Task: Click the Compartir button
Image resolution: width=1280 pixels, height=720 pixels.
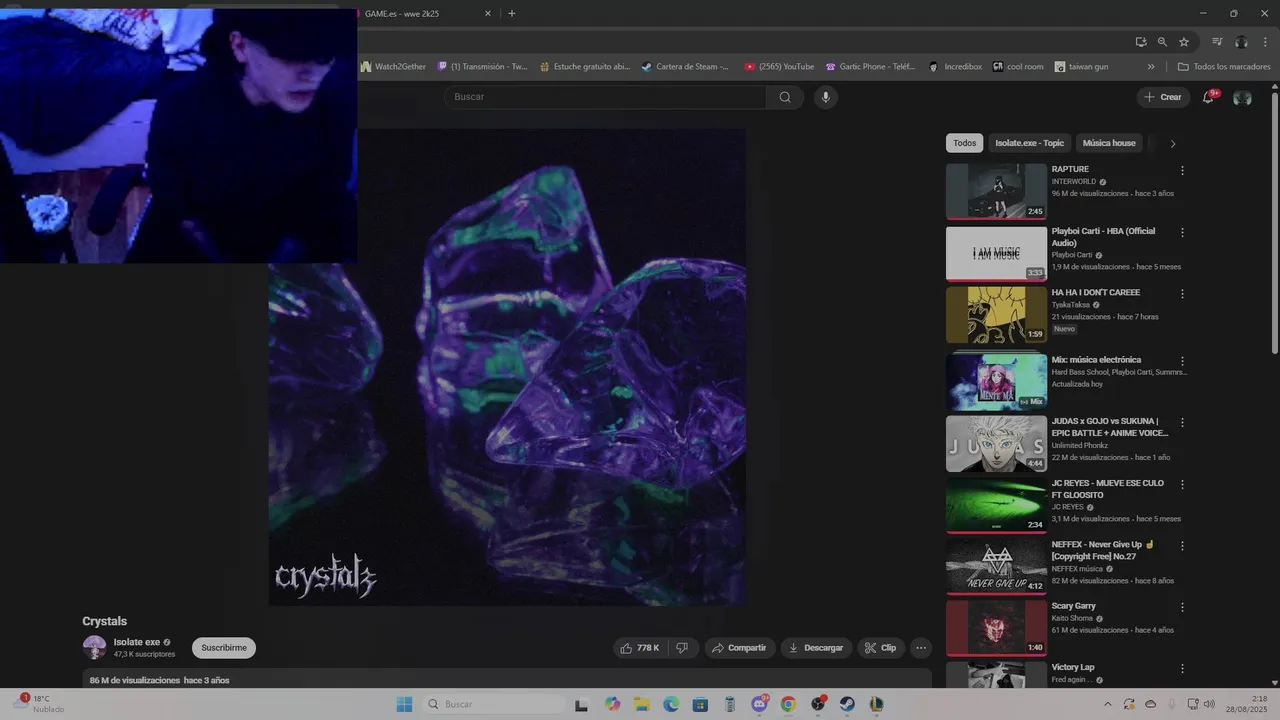Action: click(739, 648)
